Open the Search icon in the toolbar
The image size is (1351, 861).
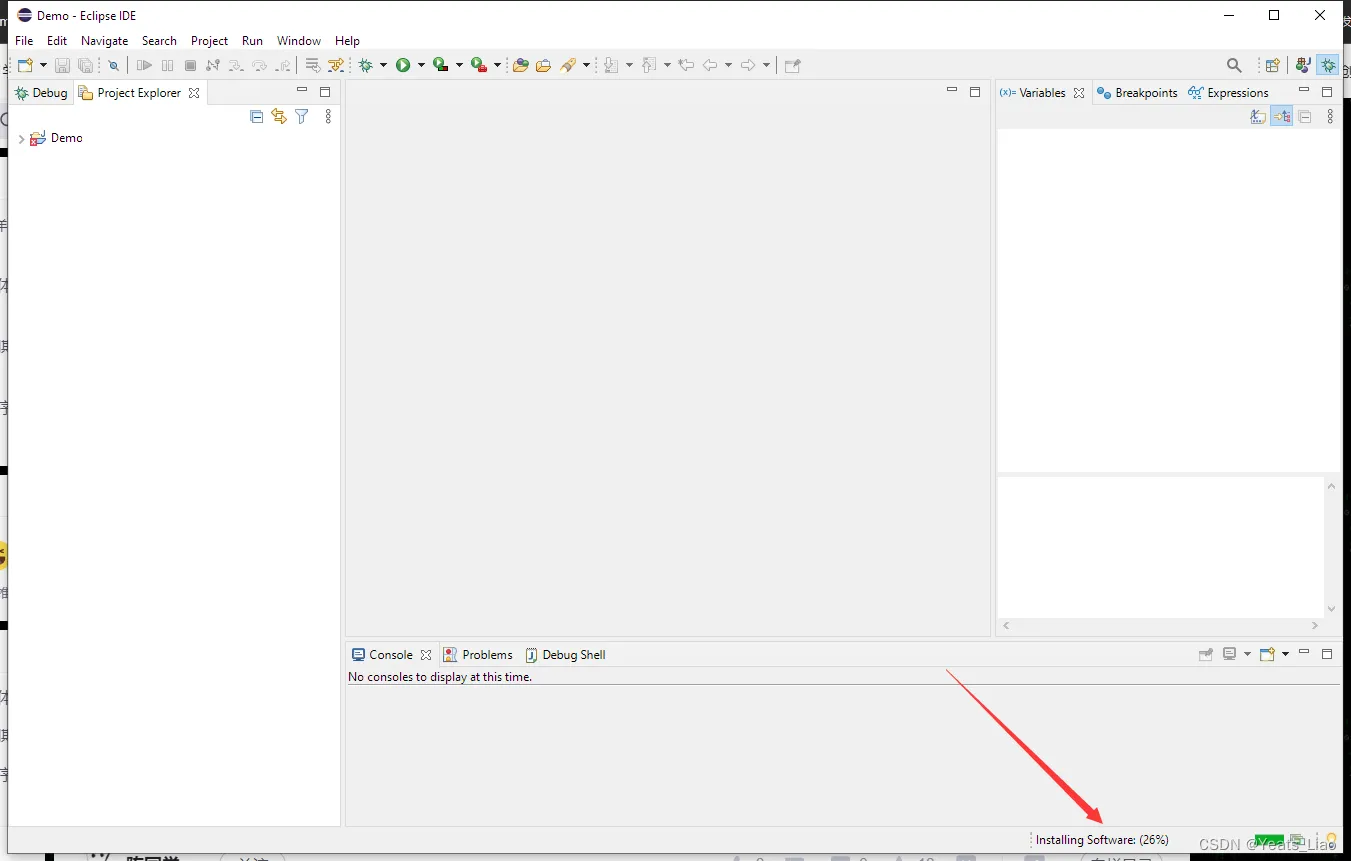pos(1234,64)
